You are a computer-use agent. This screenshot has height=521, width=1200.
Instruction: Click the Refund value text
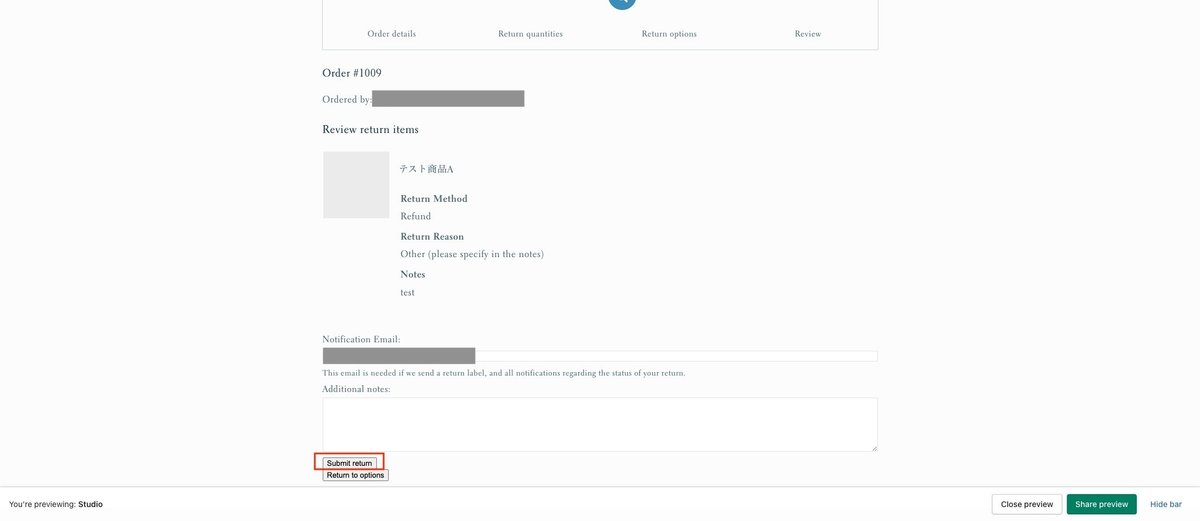(416, 216)
